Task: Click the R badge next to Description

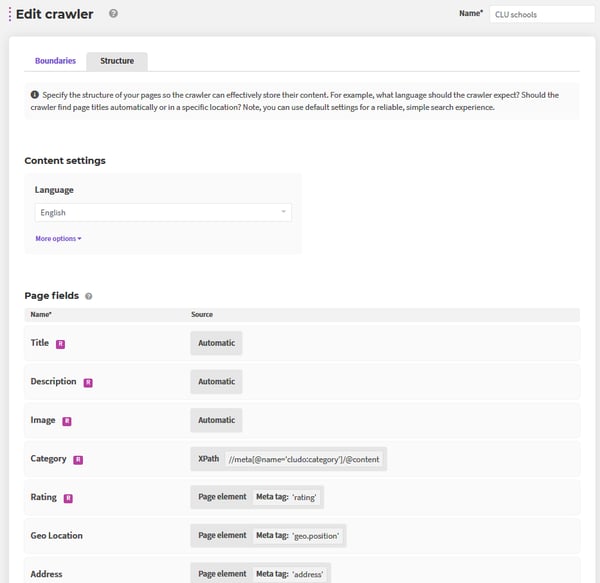Action: click(88, 383)
